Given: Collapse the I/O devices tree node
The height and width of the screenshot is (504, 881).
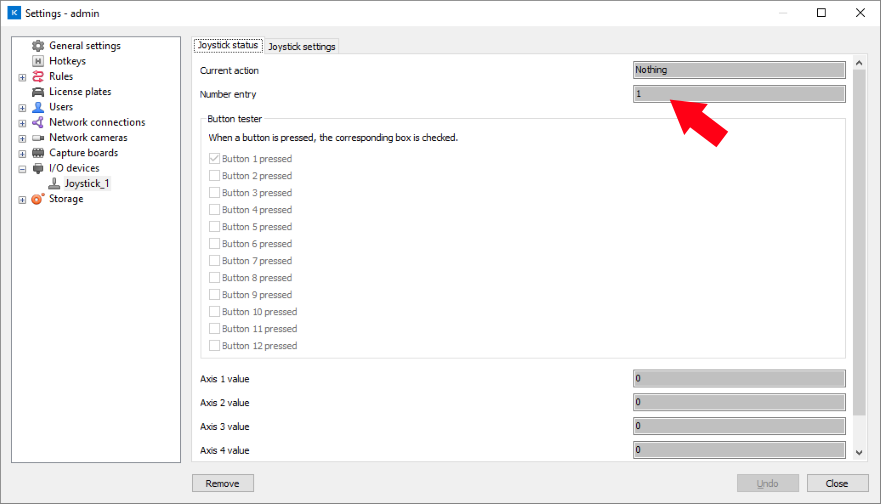Looking at the screenshot, I should [x=22, y=169].
